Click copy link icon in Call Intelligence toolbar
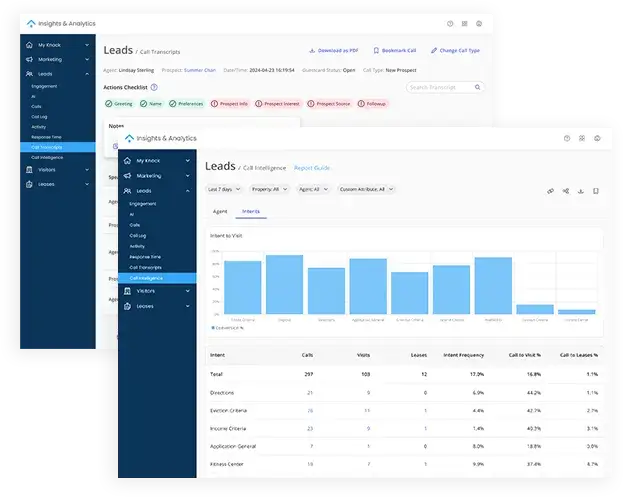 click(550, 191)
